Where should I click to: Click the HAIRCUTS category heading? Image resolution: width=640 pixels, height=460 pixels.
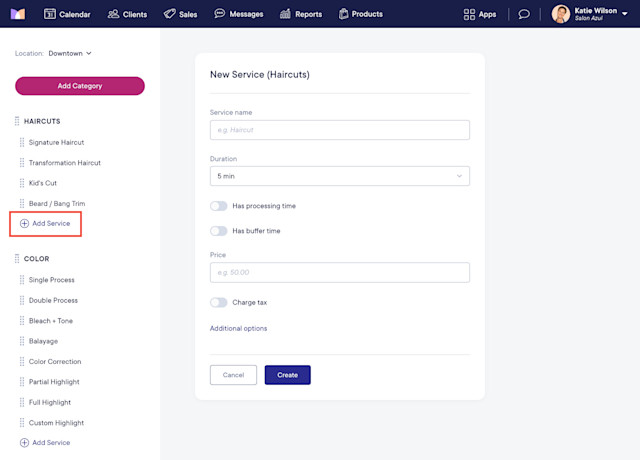point(42,121)
